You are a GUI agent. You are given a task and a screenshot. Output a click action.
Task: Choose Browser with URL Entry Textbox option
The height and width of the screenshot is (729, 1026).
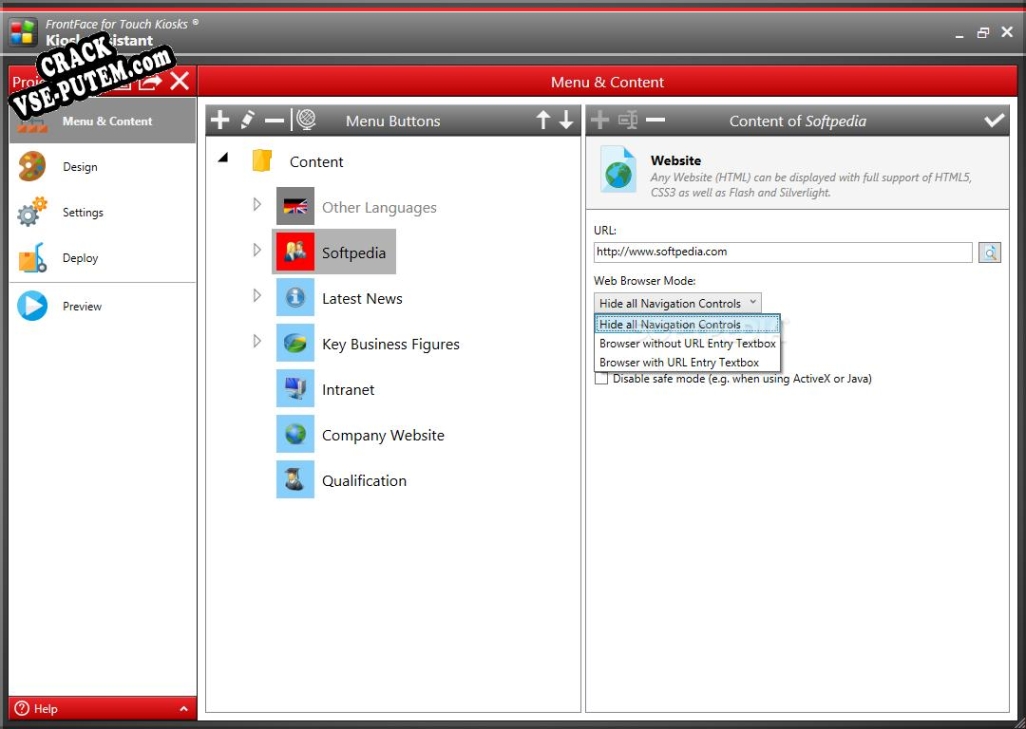679,363
